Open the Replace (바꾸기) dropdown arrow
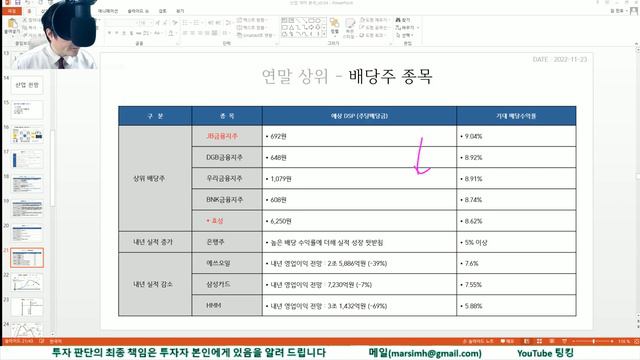Viewport: 640px width, 360px height. click(418, 28)
